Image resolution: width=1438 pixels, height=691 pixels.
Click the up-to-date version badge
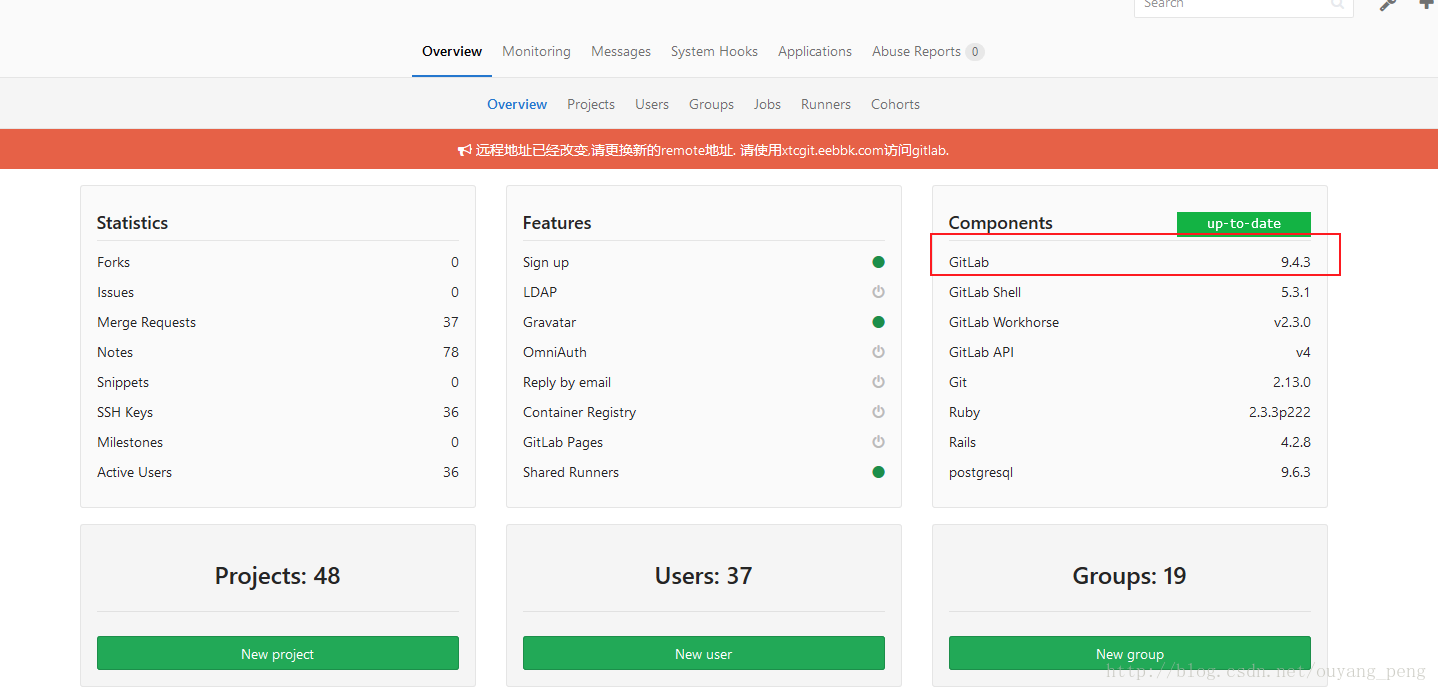click(x=1244, y=224)
